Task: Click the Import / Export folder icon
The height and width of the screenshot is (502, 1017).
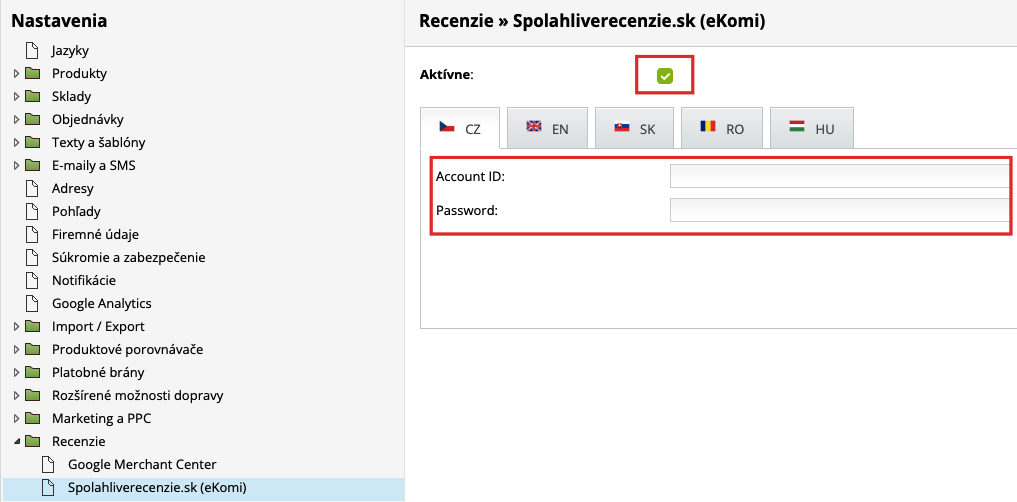Action: click(x=32, y=326)
